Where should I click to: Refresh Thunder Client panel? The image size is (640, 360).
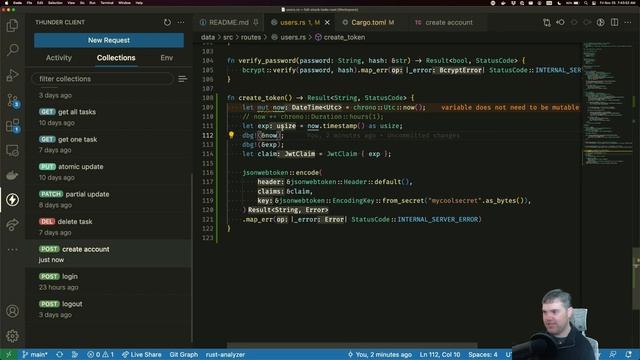[167, 22]
